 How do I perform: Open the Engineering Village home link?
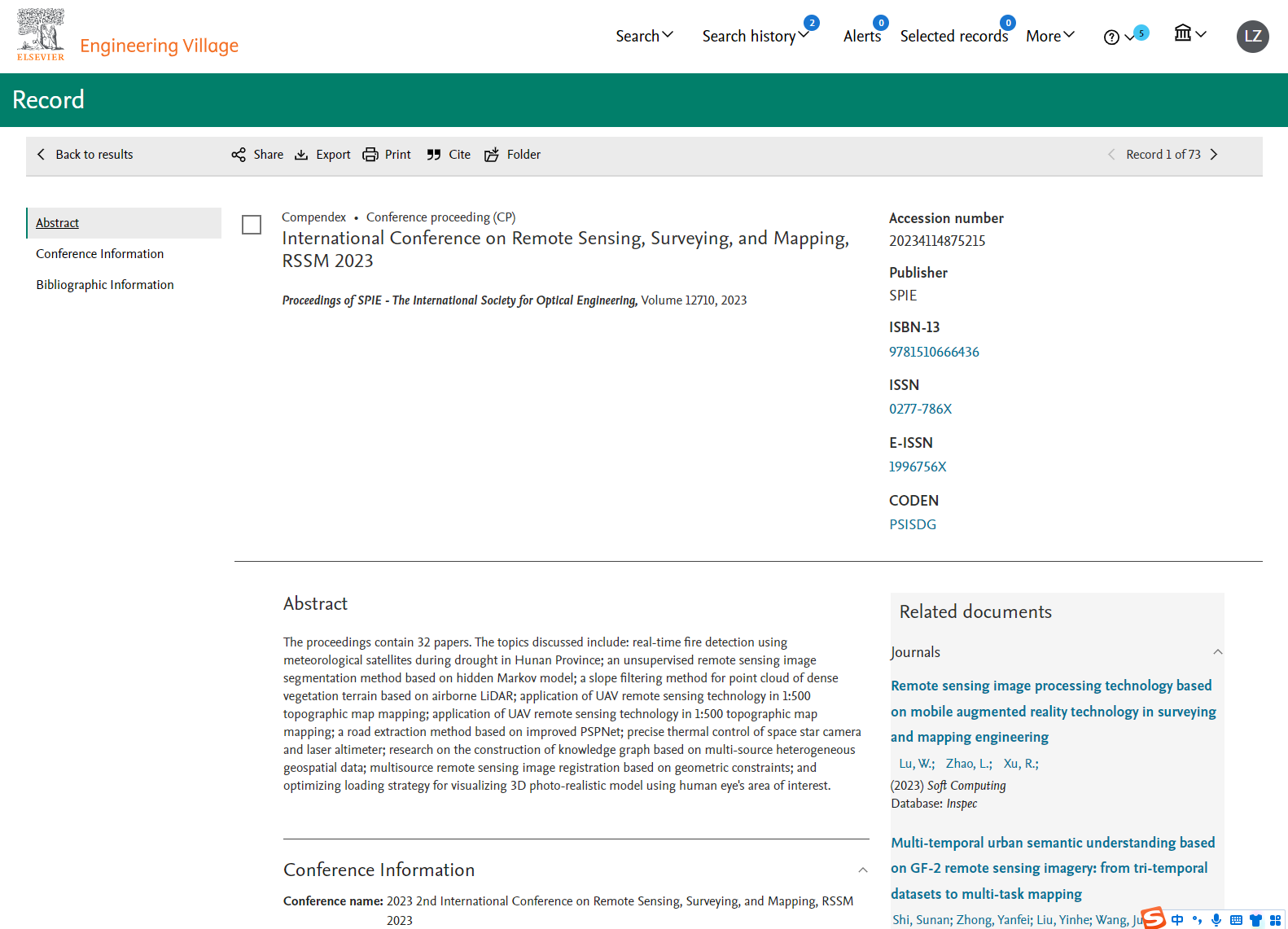click(x=159, y=46)
